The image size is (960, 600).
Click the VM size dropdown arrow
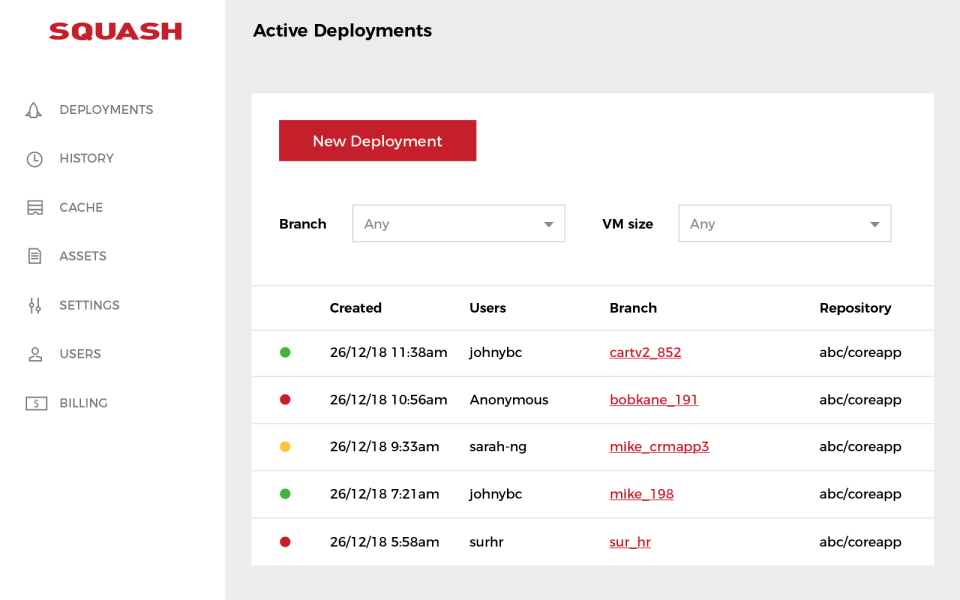click(x=874, y=225)
